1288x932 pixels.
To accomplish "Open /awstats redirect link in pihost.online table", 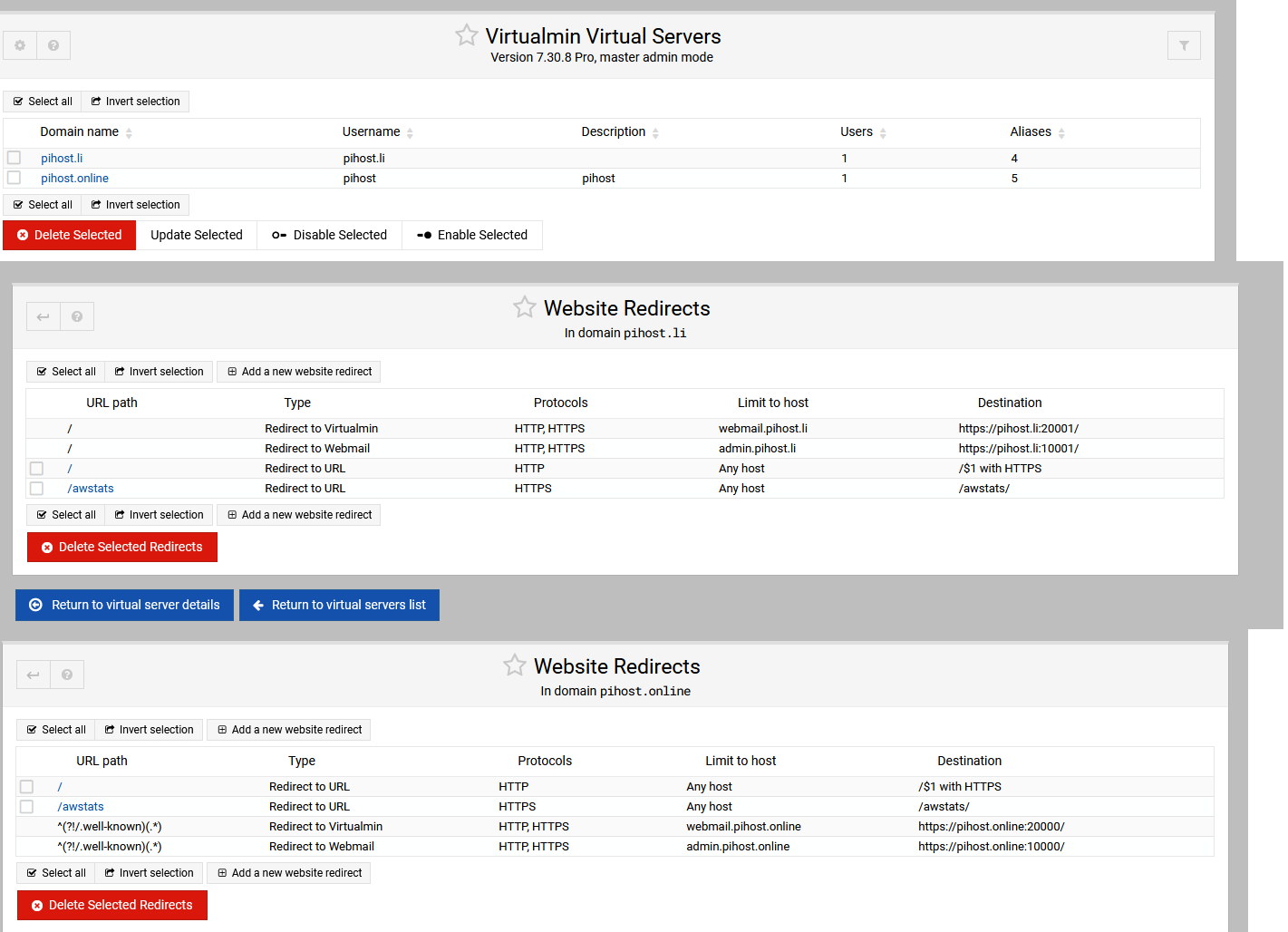I will [x=81, y=807].
